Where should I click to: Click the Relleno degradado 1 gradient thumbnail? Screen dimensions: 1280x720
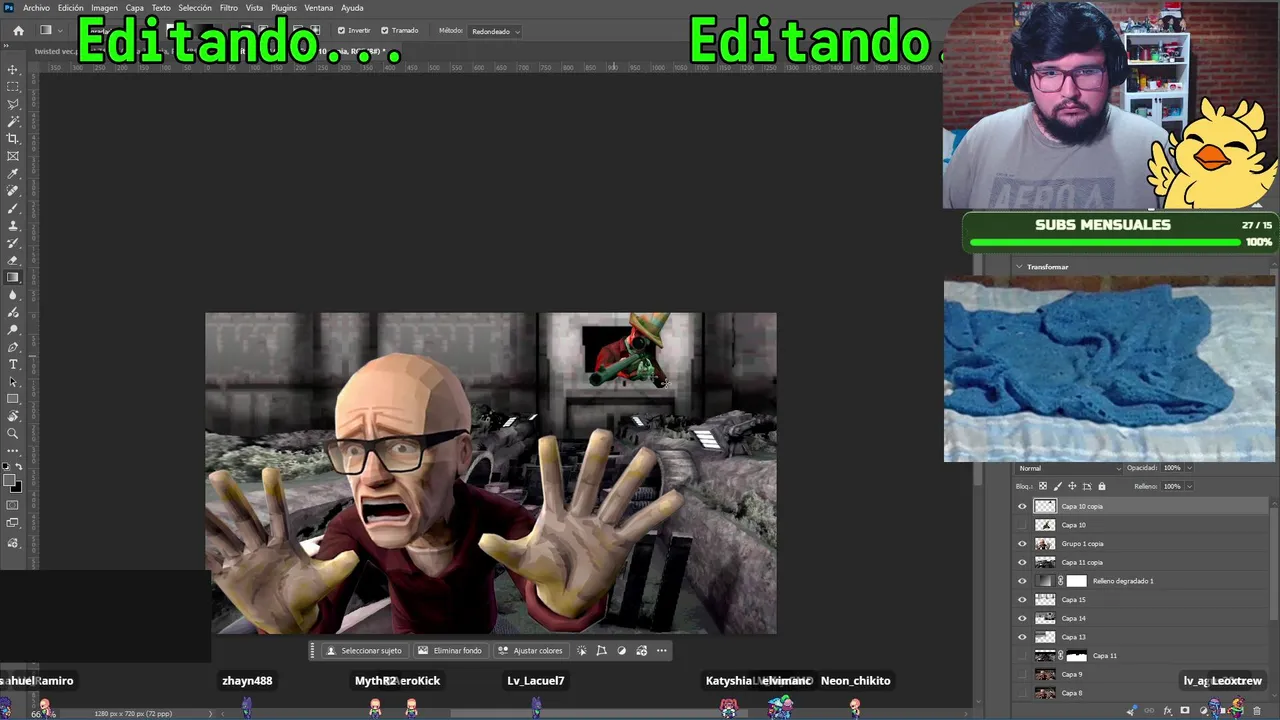[x=1045, y=581]
